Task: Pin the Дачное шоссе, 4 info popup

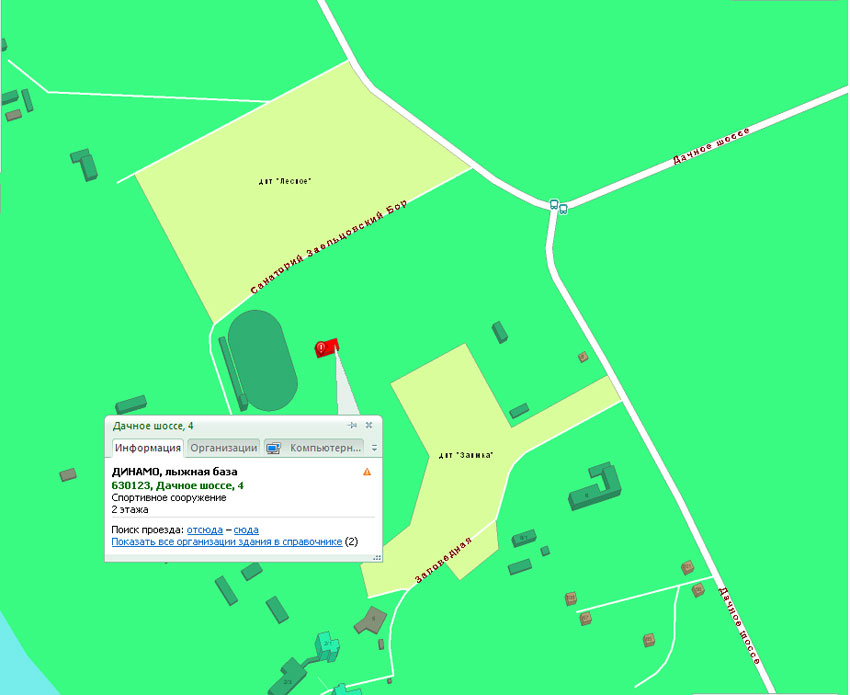Action: tap(352, 426)
